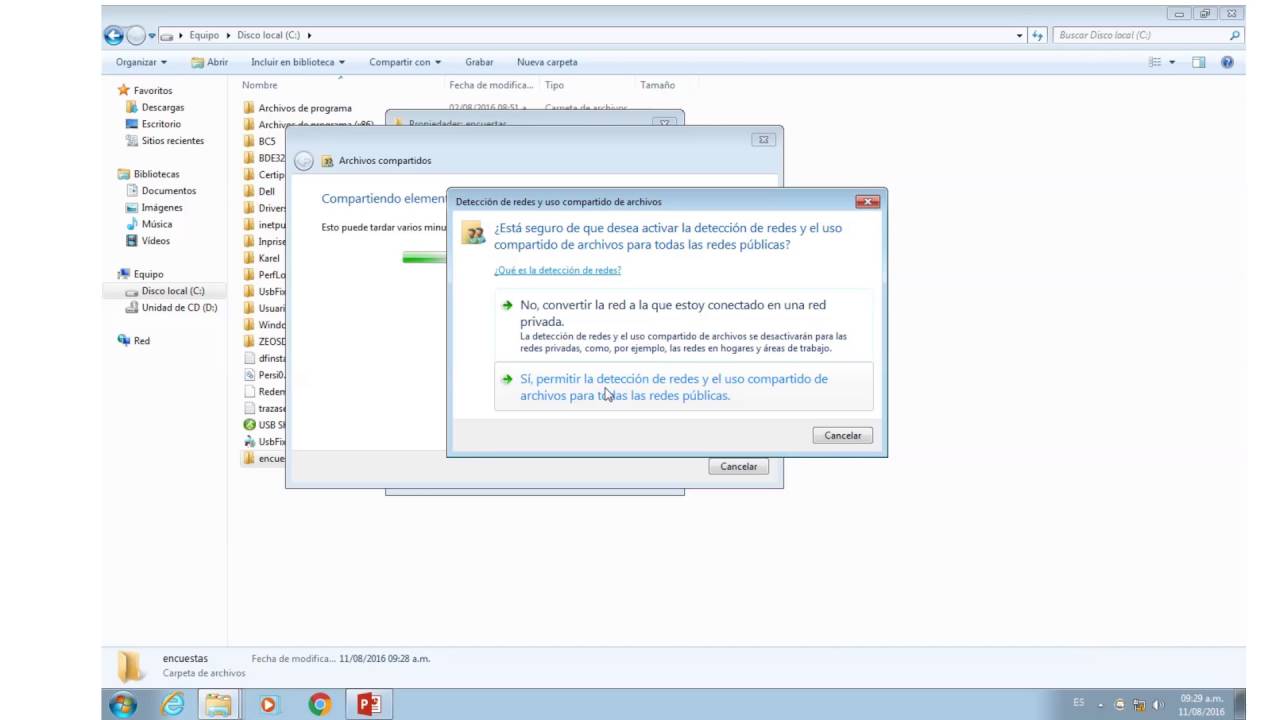
Task: Open PowerPoint taskbar icon
Action: click(369, 705)
